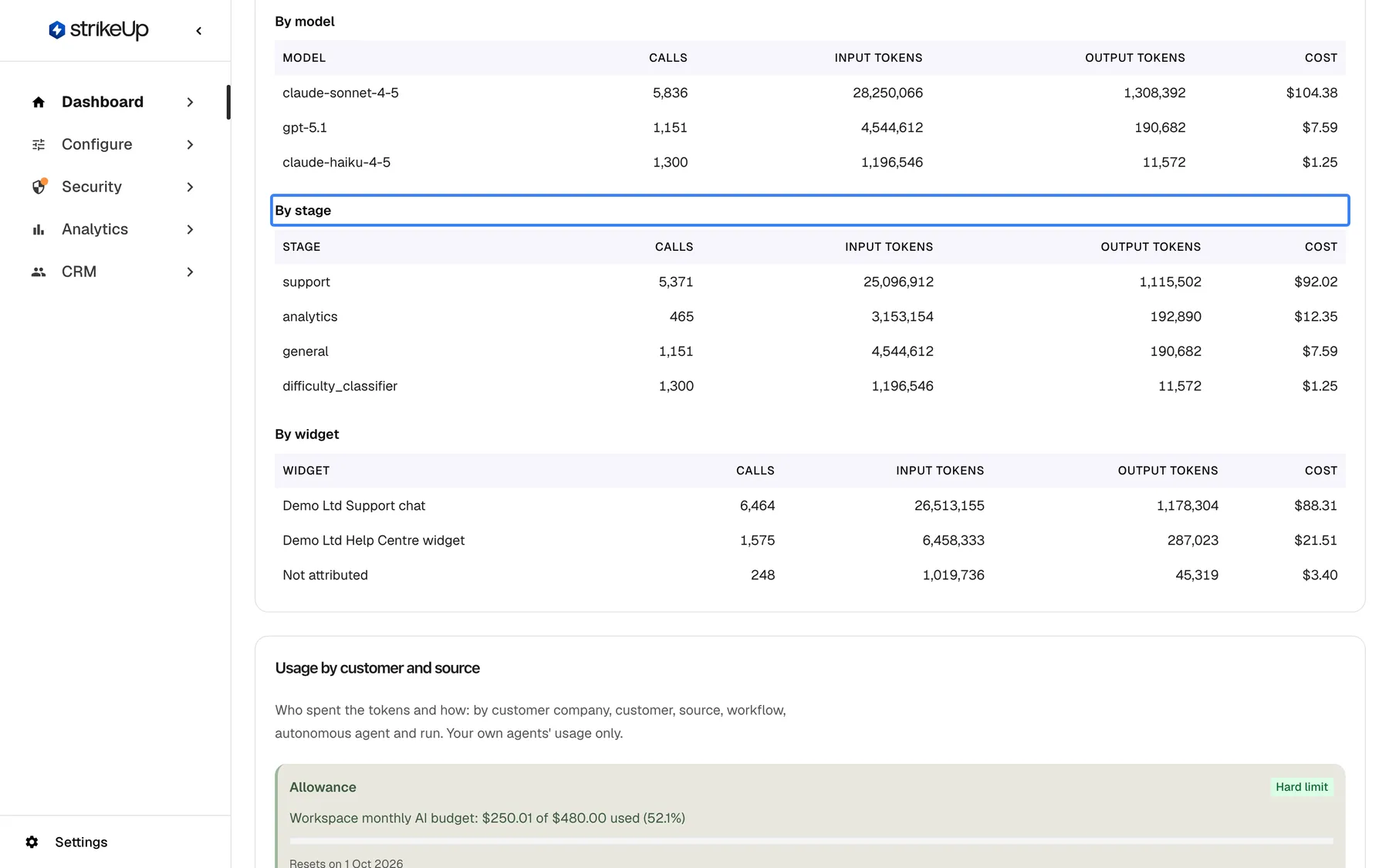Screen dimensions: 1389x868
Task: Click the strikeUp logo
Action: 99,30
